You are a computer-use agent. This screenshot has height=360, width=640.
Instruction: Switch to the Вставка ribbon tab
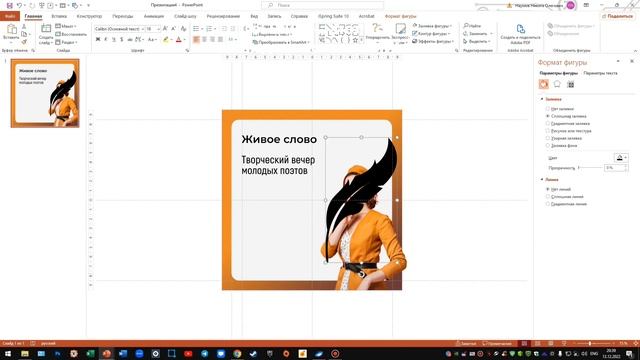[59, 16]
